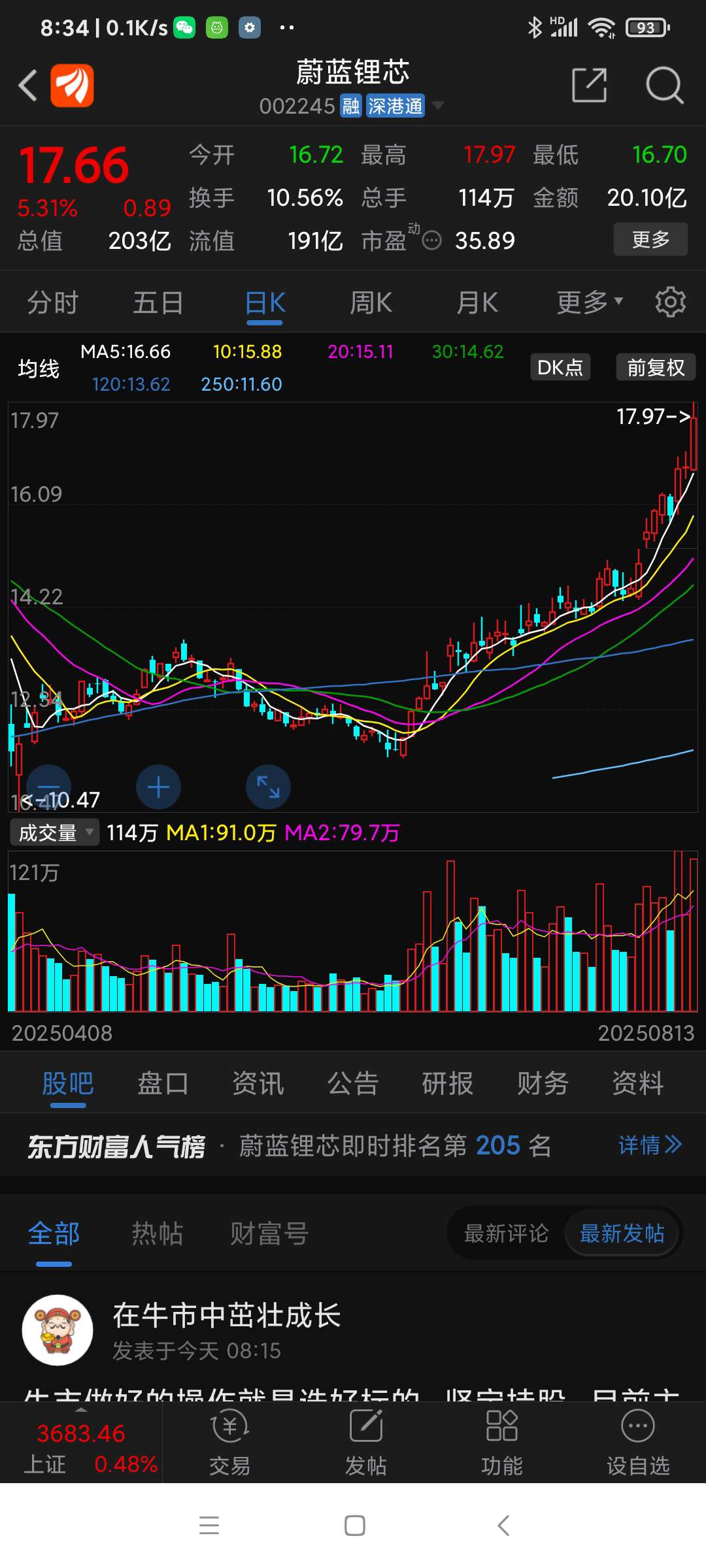Viewport: 706px width, 1568px height.
Task: Tap Android recent apps menu icon
Action: tap(209, 1526)
